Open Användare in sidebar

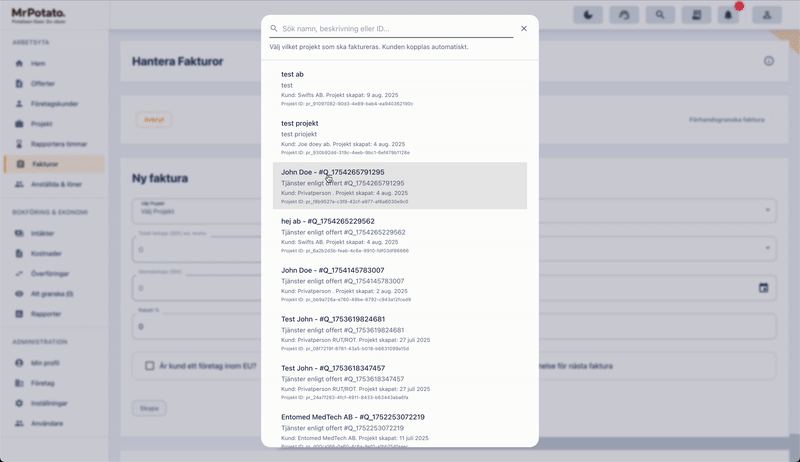(x=54, y=423)
